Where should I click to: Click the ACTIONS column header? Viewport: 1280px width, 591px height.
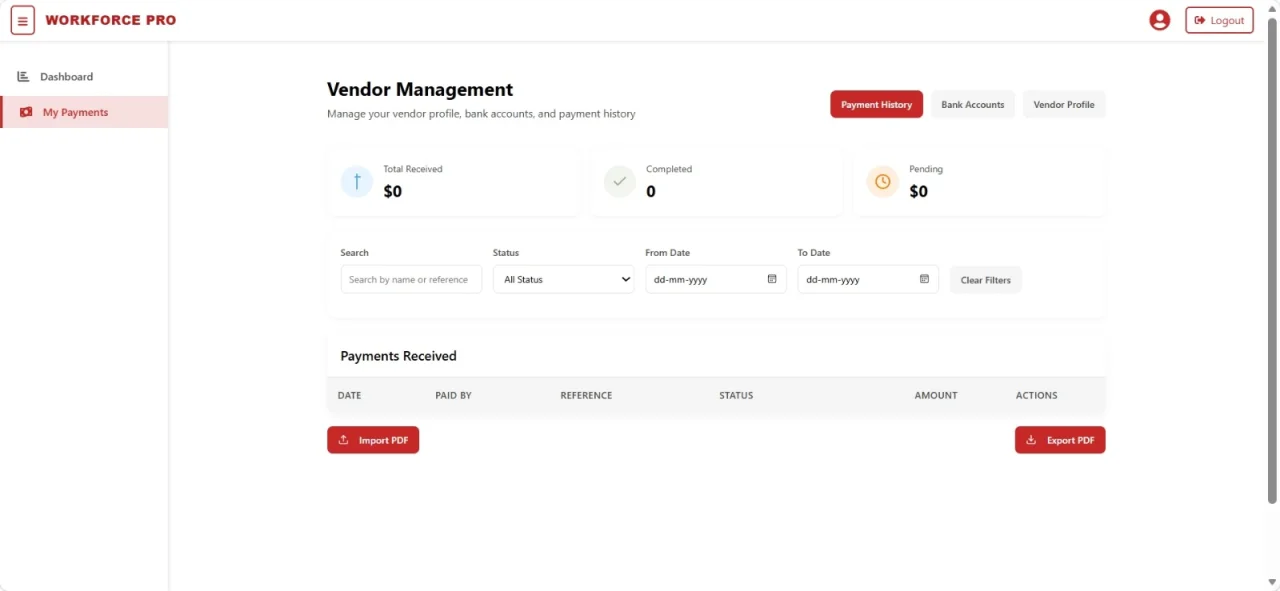(1037, 396)
